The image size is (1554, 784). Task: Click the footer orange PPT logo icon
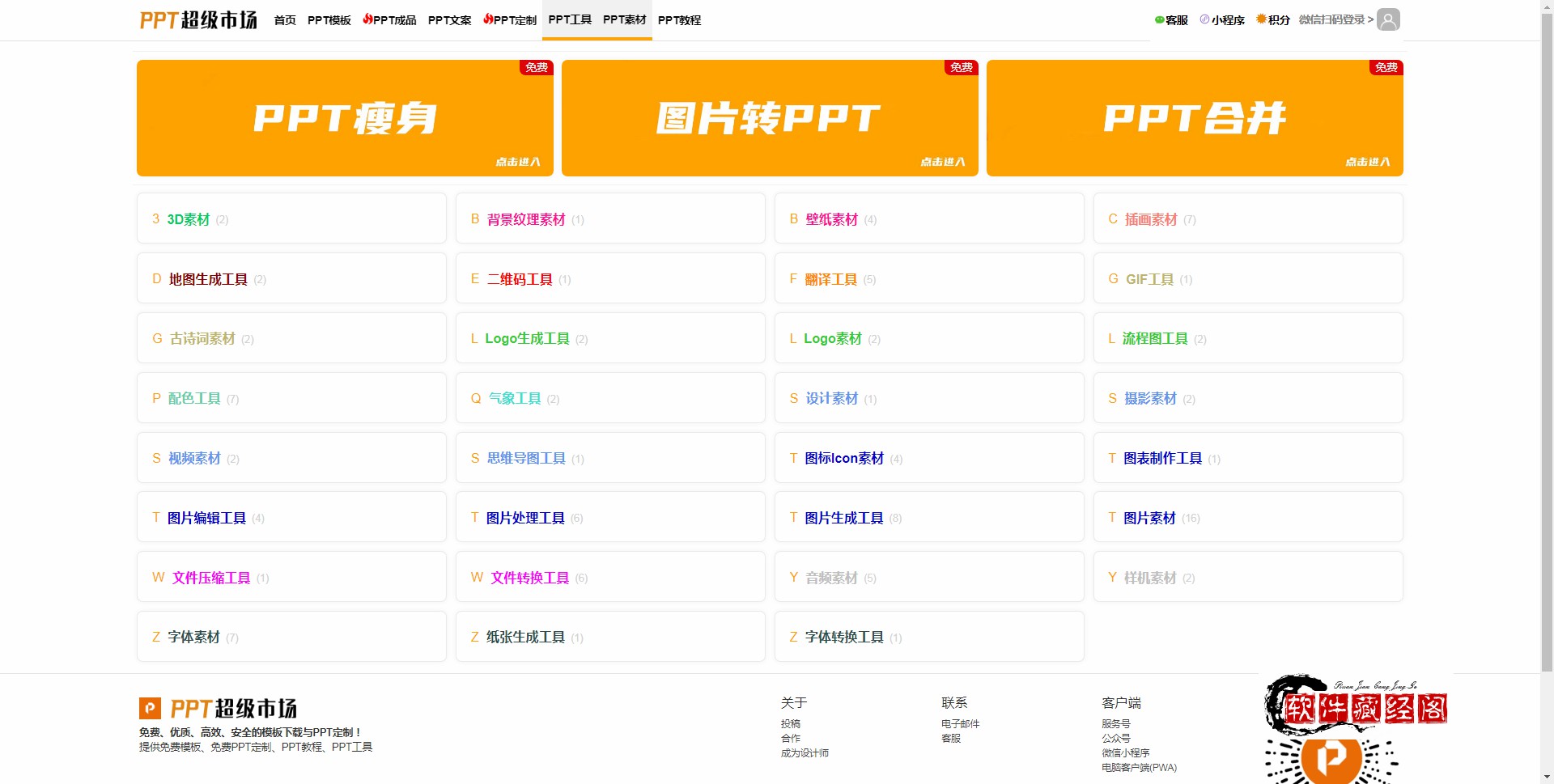coord(150,709)
